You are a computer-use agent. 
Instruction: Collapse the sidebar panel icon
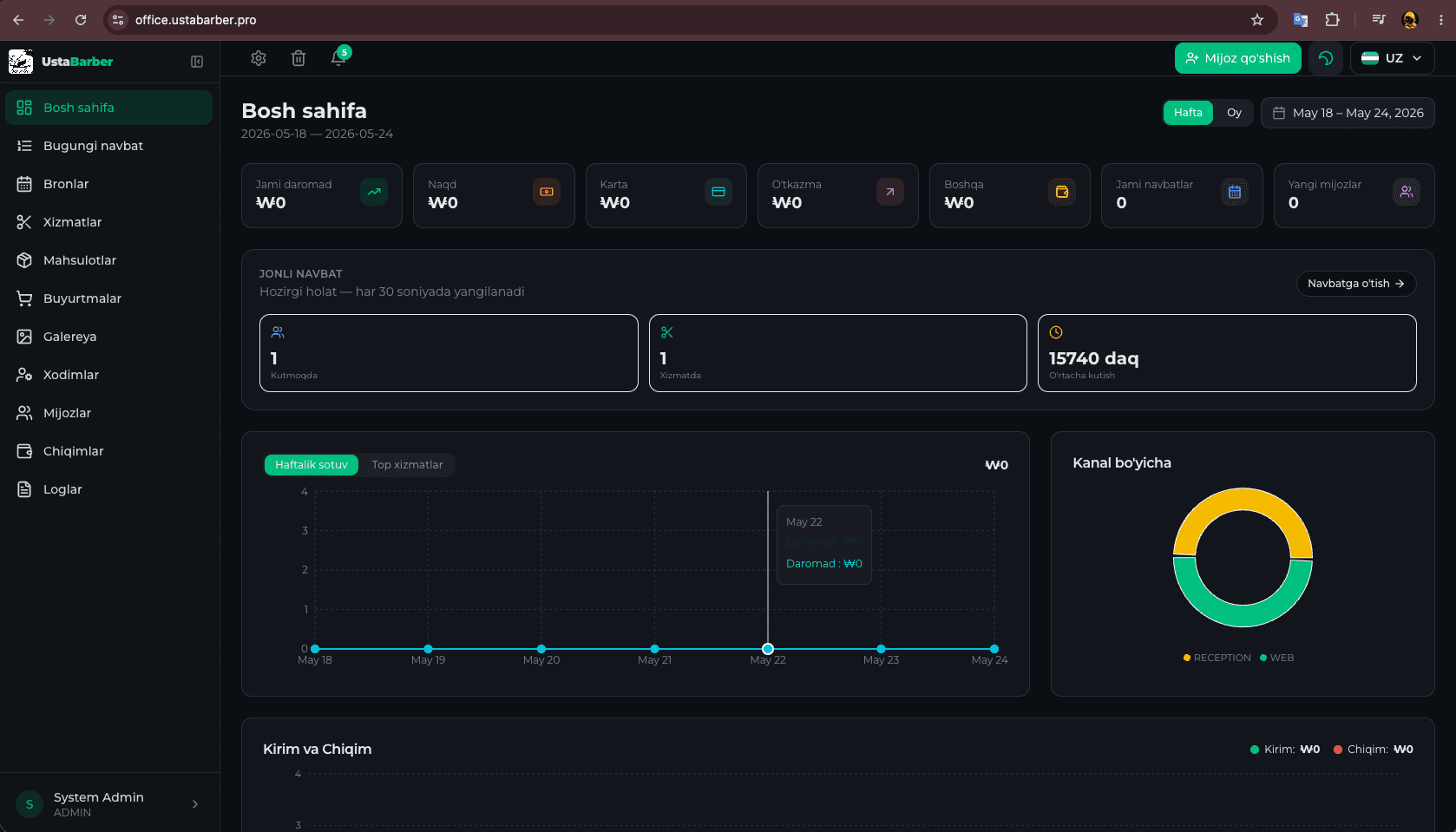(x=197, y=62)
